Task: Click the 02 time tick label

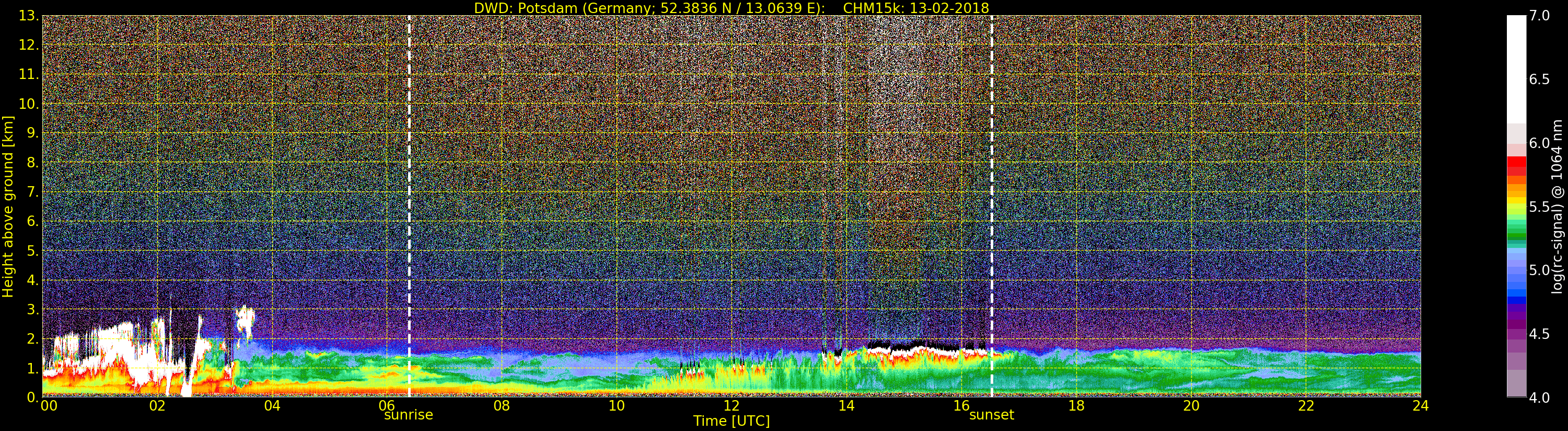Action: tap(157, 405)
